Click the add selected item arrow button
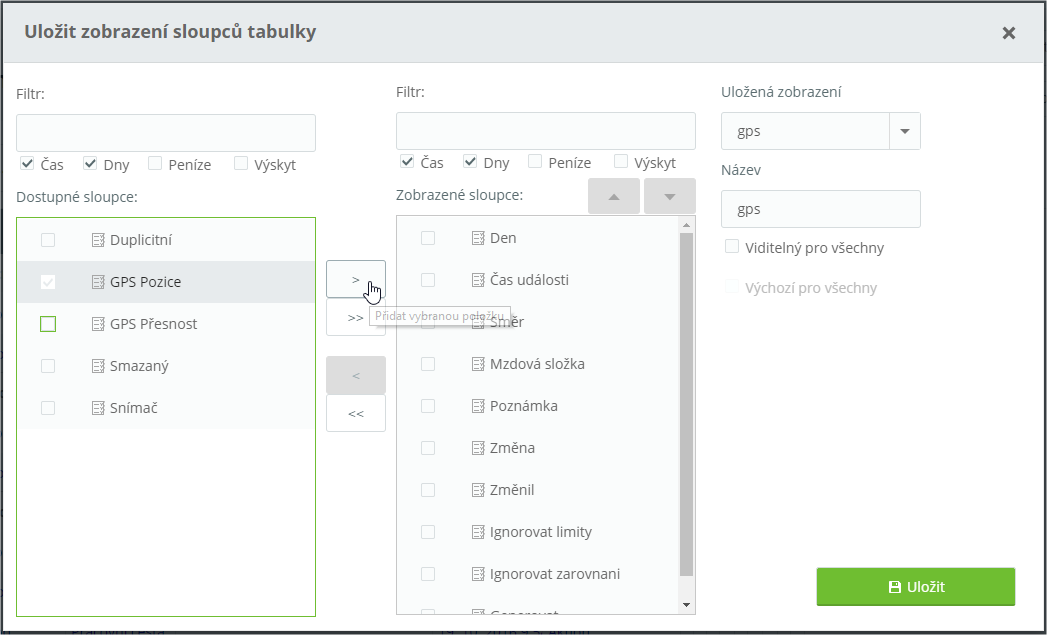Image resolution: width=1047 pixels, height=635 pixels. pos(355,279)
